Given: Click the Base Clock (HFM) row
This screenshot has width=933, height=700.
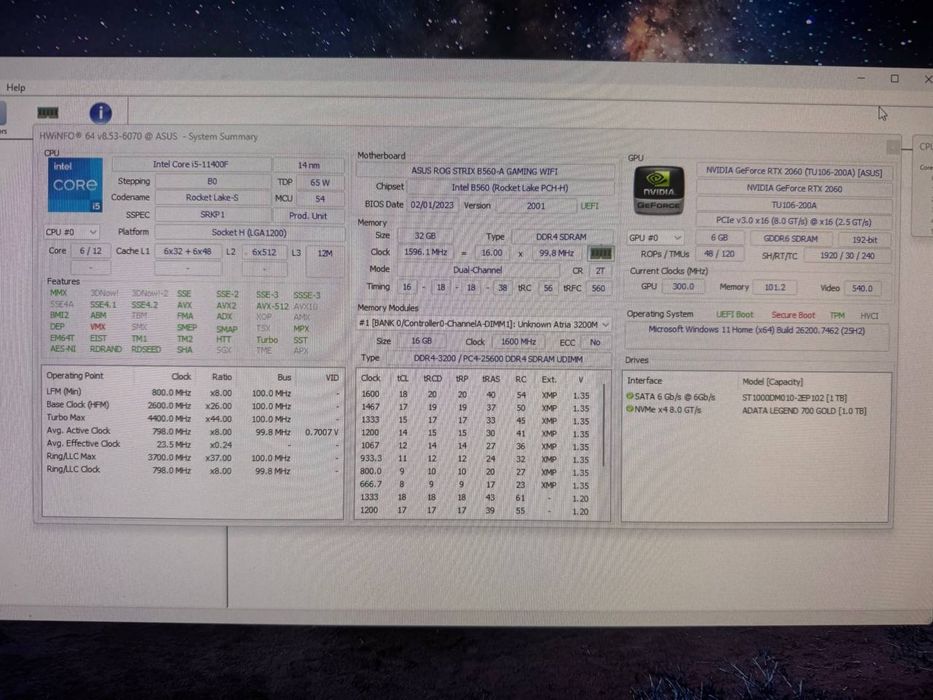Looking at the screenshot, I should [193, 405].
